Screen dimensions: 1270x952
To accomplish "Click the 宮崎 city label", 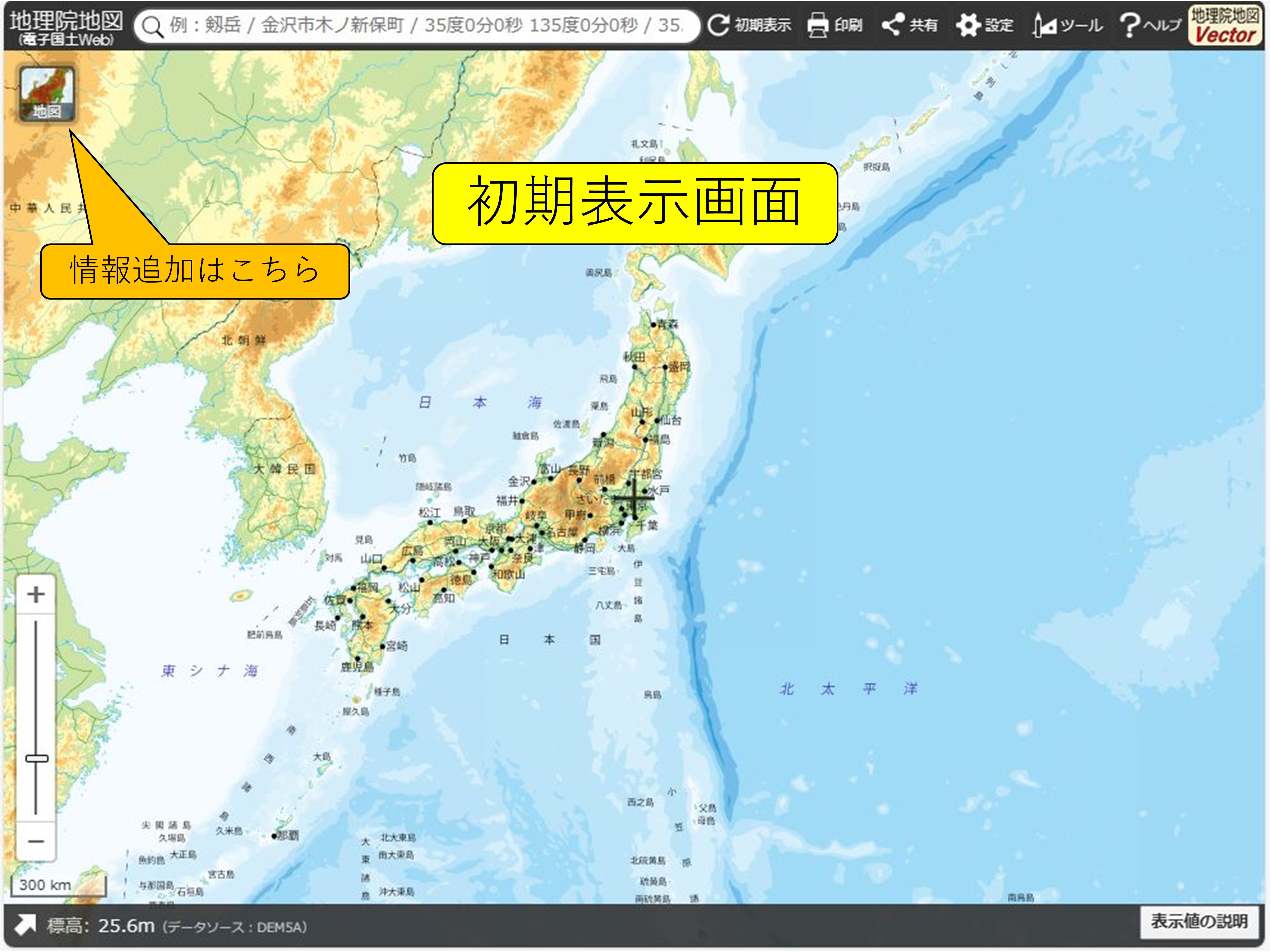I will click(397, 646).
